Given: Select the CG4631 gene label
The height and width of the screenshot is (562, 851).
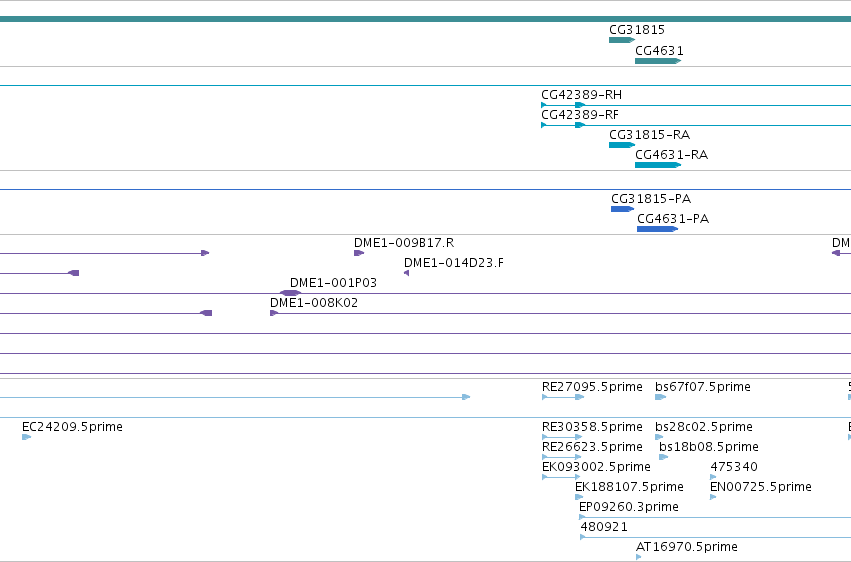Looking at the screenshot, I should [659, 50].
